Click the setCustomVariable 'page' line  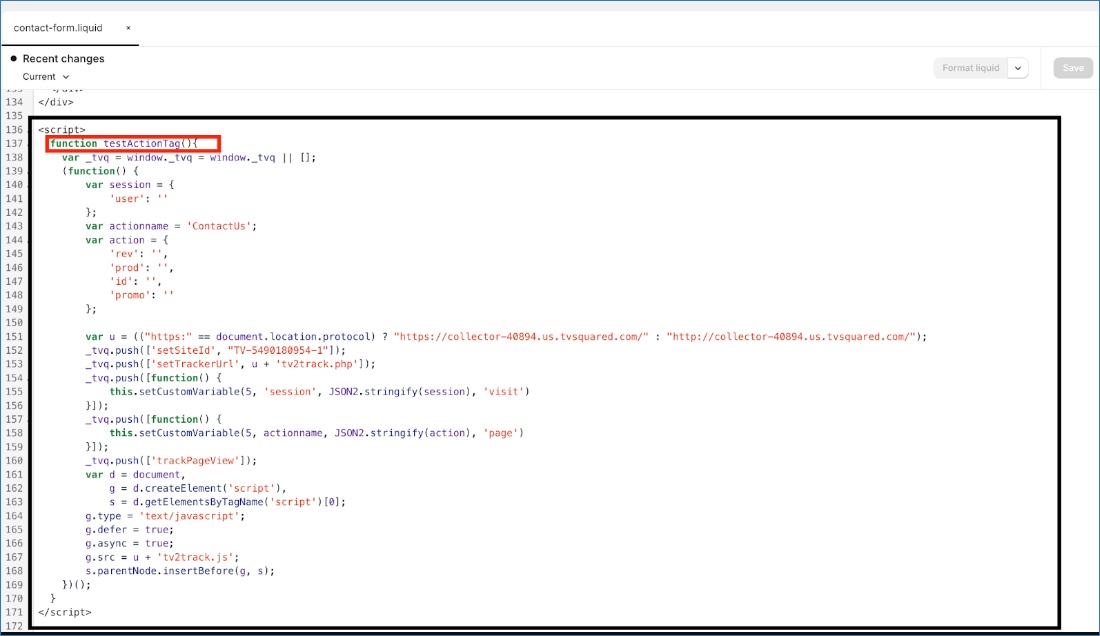click(316, 433)
